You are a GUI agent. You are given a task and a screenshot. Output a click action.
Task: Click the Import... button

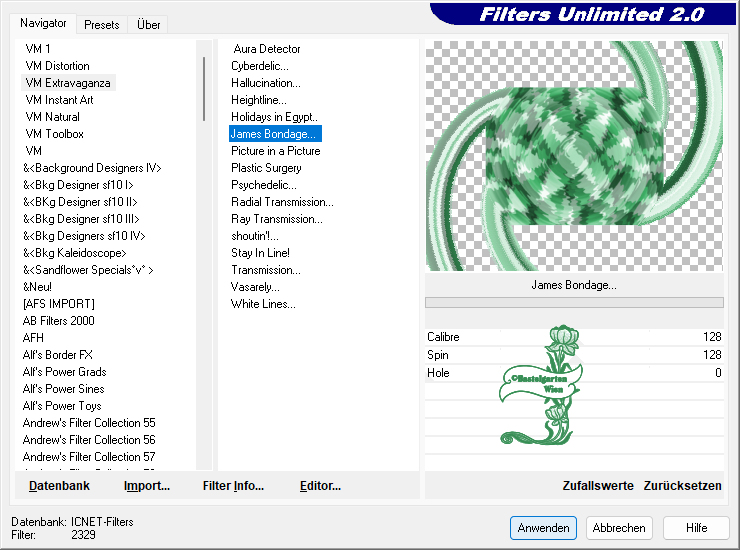coord(147,485)
